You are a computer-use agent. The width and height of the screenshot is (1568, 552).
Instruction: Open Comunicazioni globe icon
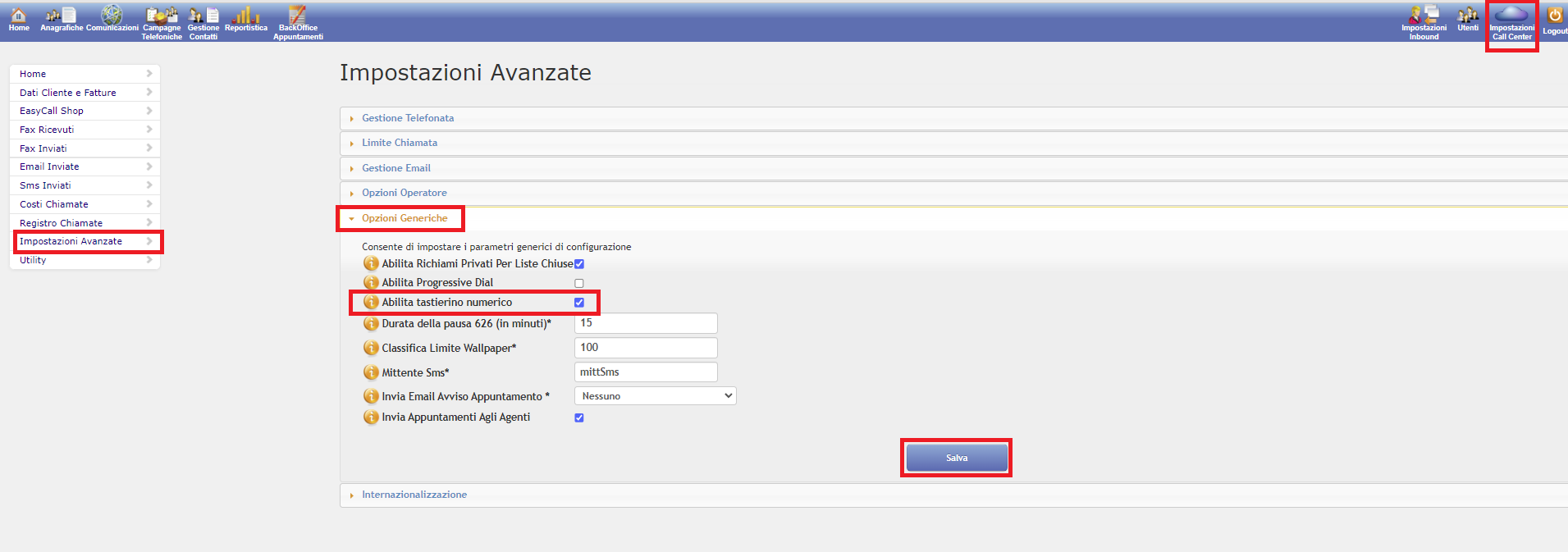pyautogui.click(x=112, y=15)
